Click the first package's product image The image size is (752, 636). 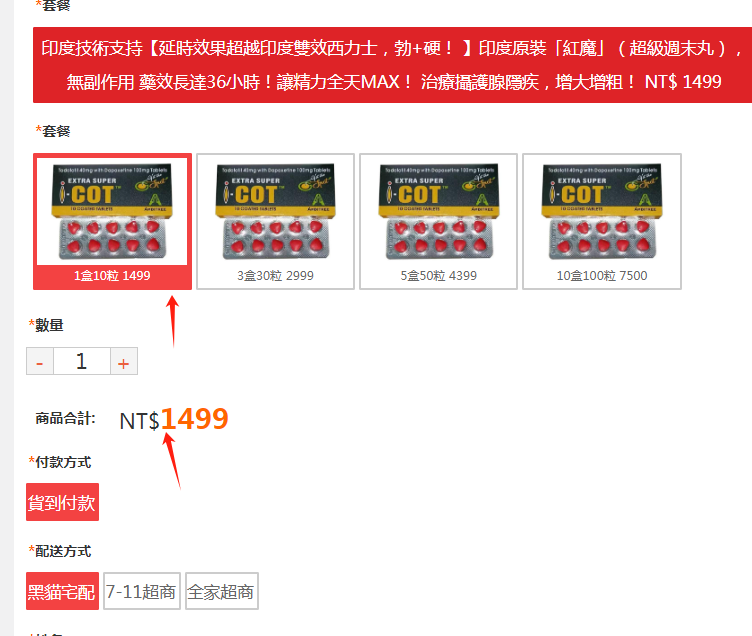[112, 211]
